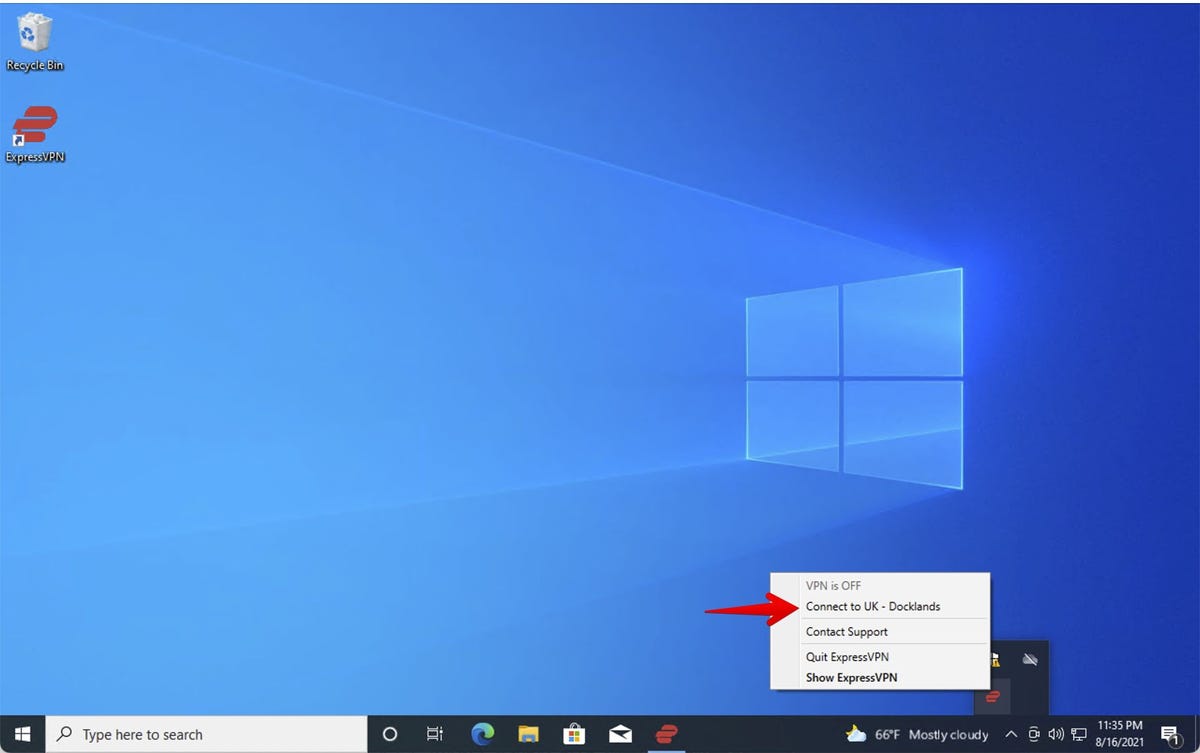The height and width of the screenshot is (753, 1200).
Task: Open File Explorer from the taskbar
Action: click(x=528, y=734)
